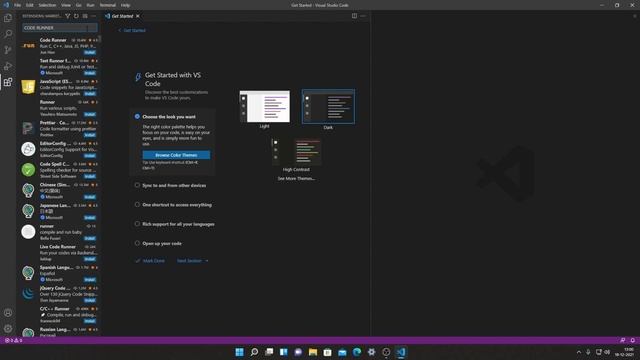This screenshot has height=360, width=640.
Task: Open the Help menu
Action: tap(125, 5)
